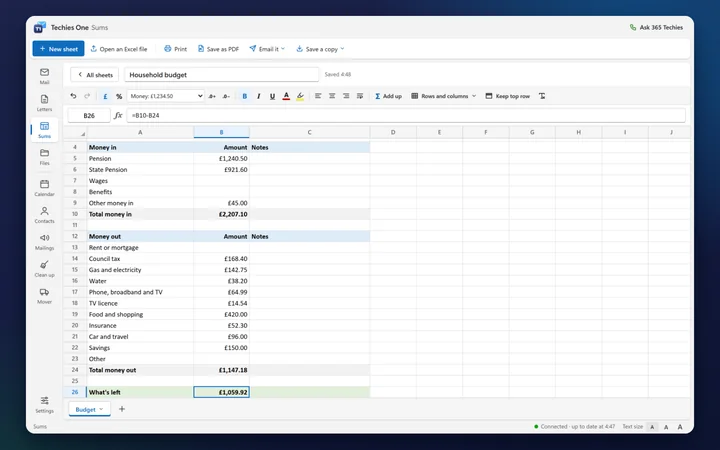This screenshot has width=720, height=450.
Task: Decrease decimal places
Action: [226, 96]
